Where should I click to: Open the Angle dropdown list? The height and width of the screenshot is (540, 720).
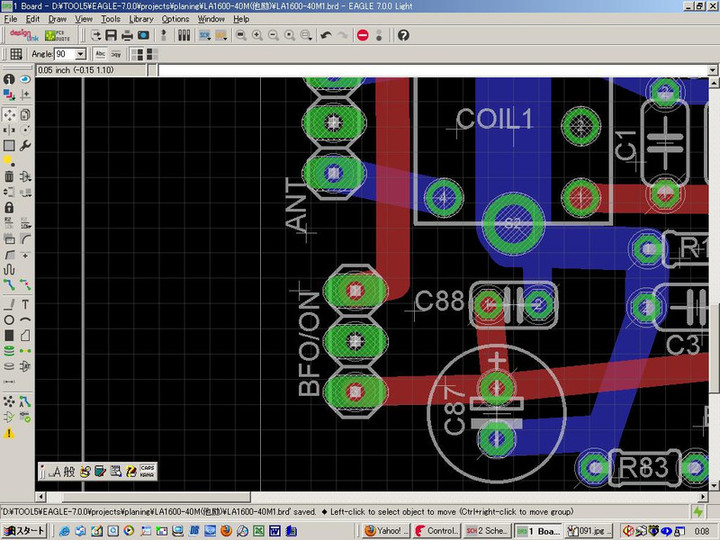click(79, 54)
